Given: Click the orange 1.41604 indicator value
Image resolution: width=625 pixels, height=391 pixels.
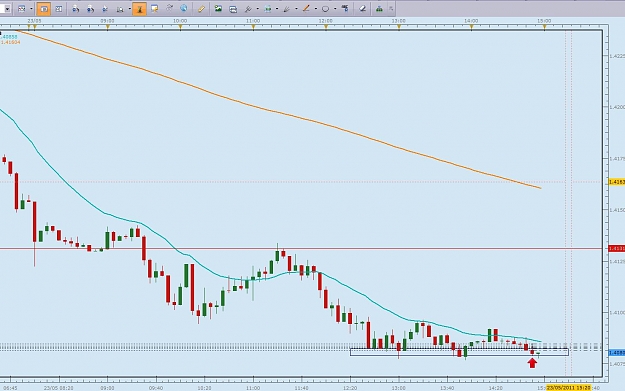Looking at the screenshot, I should (10, 42).
